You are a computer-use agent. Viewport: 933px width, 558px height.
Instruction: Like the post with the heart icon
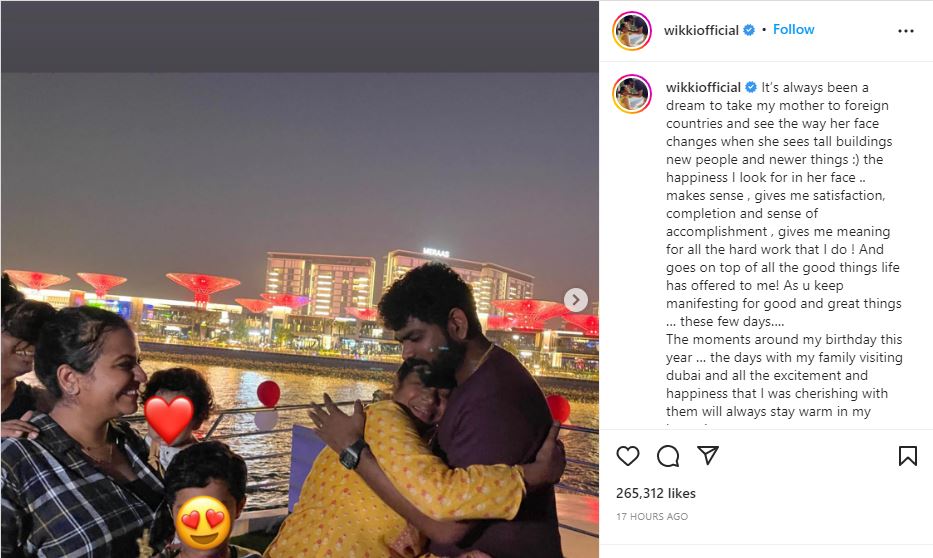(627, 456)
